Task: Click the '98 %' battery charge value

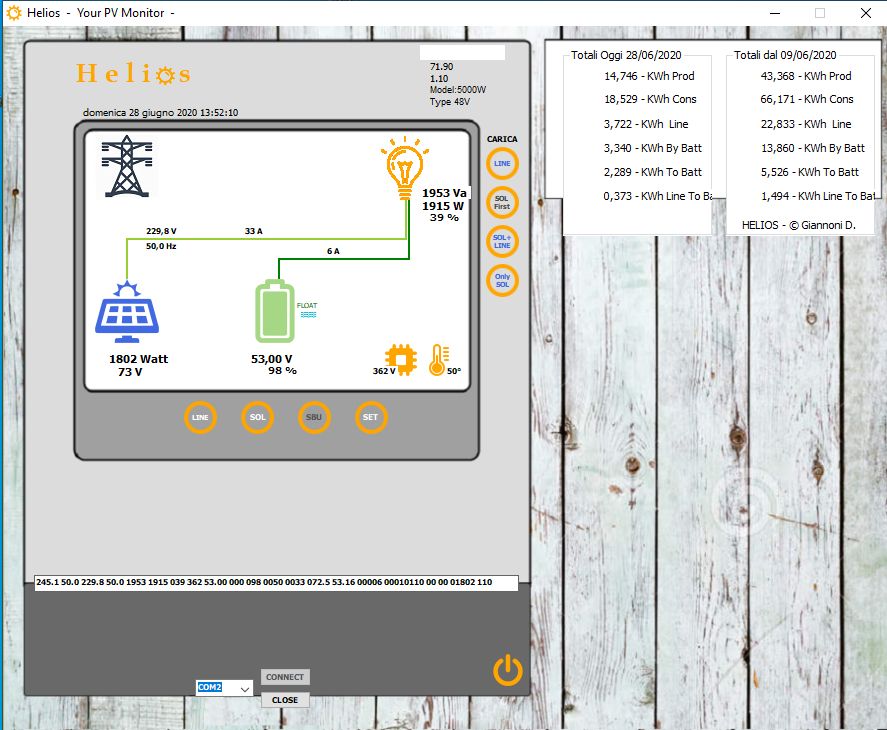Action: click(282, 371)
